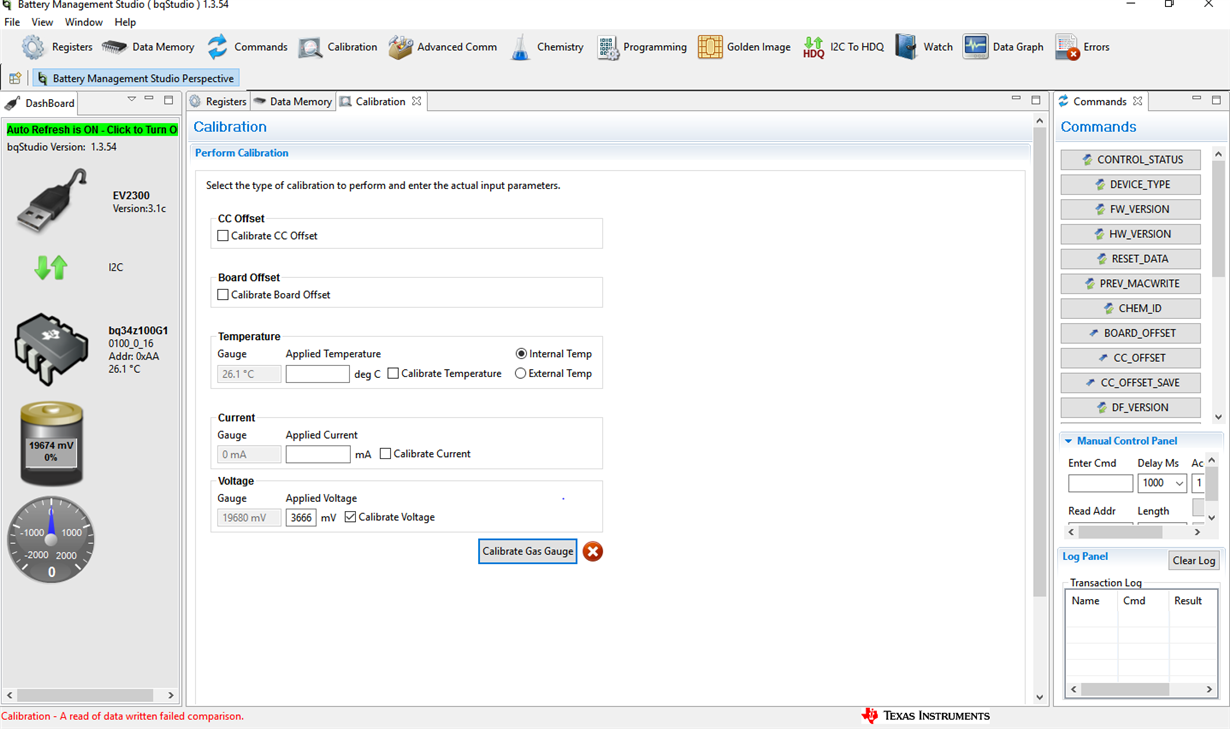Click the Calibration panel vertical scrollbar

(1040, 362)
